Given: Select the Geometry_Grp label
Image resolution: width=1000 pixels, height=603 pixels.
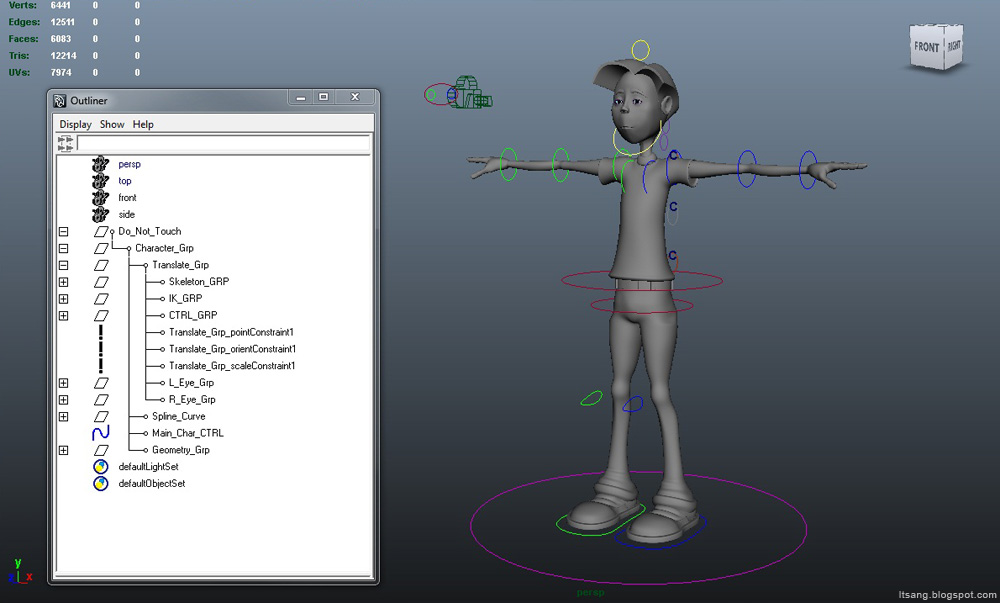Looking at the screenshot, I should [x=180, y=450].
